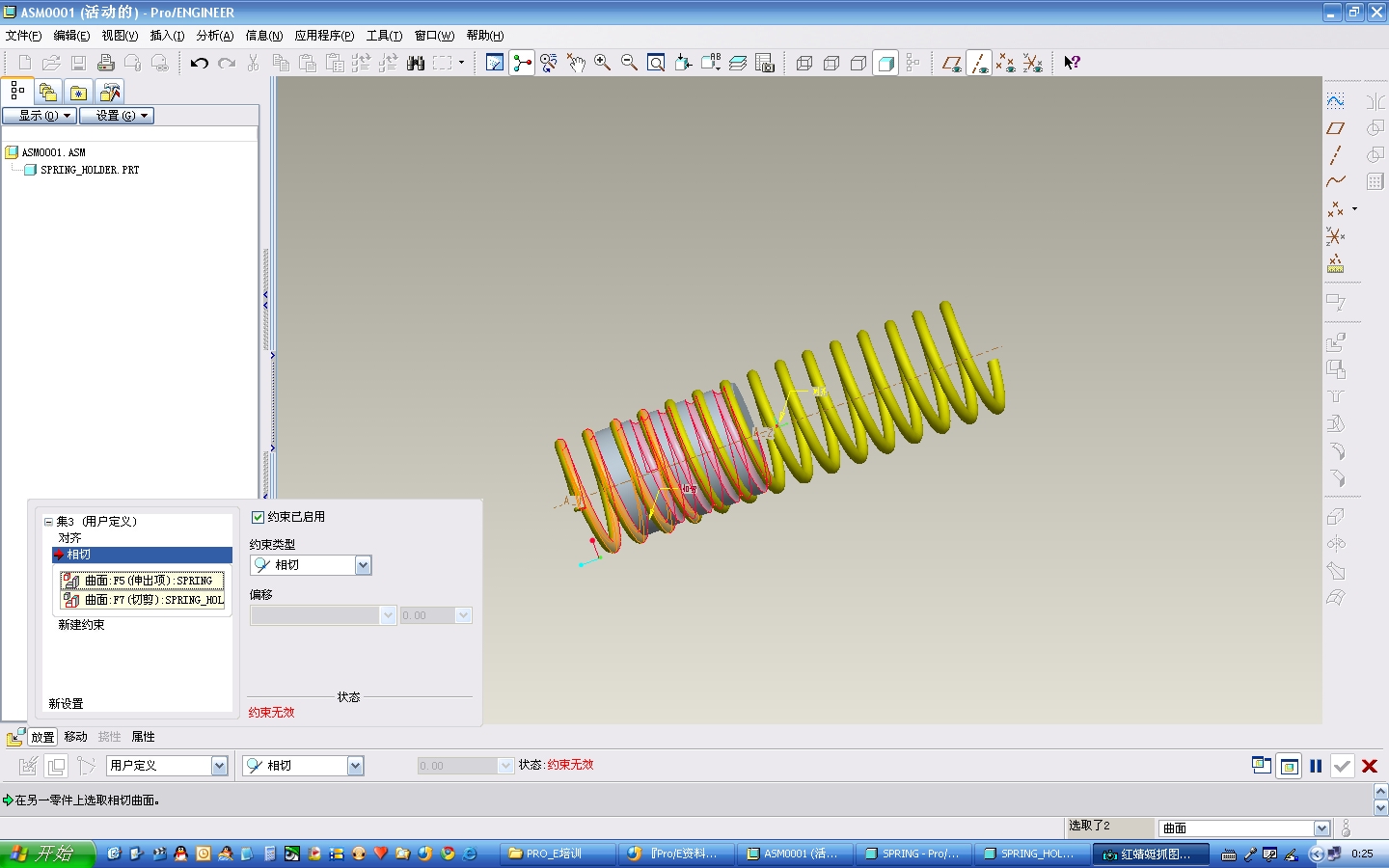Screen dimensions: 1389x868
Task: Open the Favorites navigator tab
Action: click(79, 93)
